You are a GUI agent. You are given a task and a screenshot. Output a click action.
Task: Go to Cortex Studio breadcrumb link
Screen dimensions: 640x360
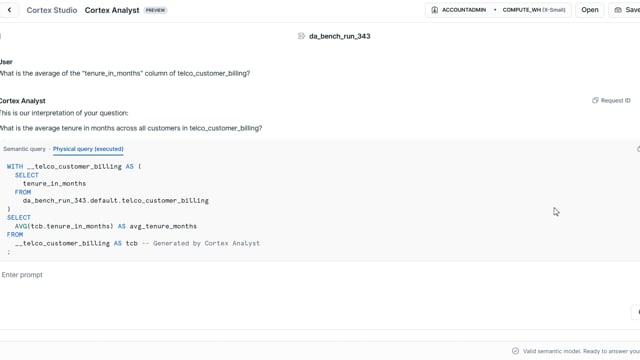point(52,10)
